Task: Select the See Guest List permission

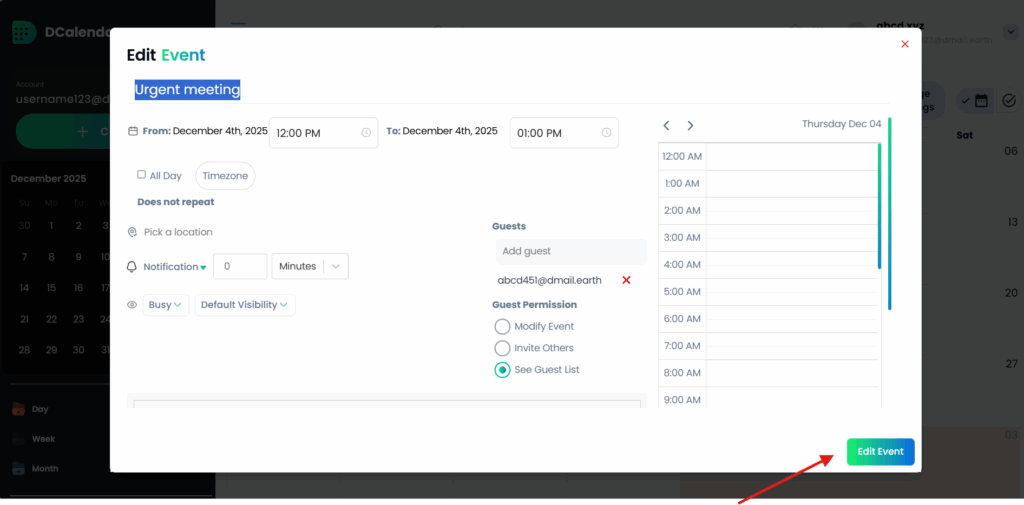Action: [x=502, y=370]
